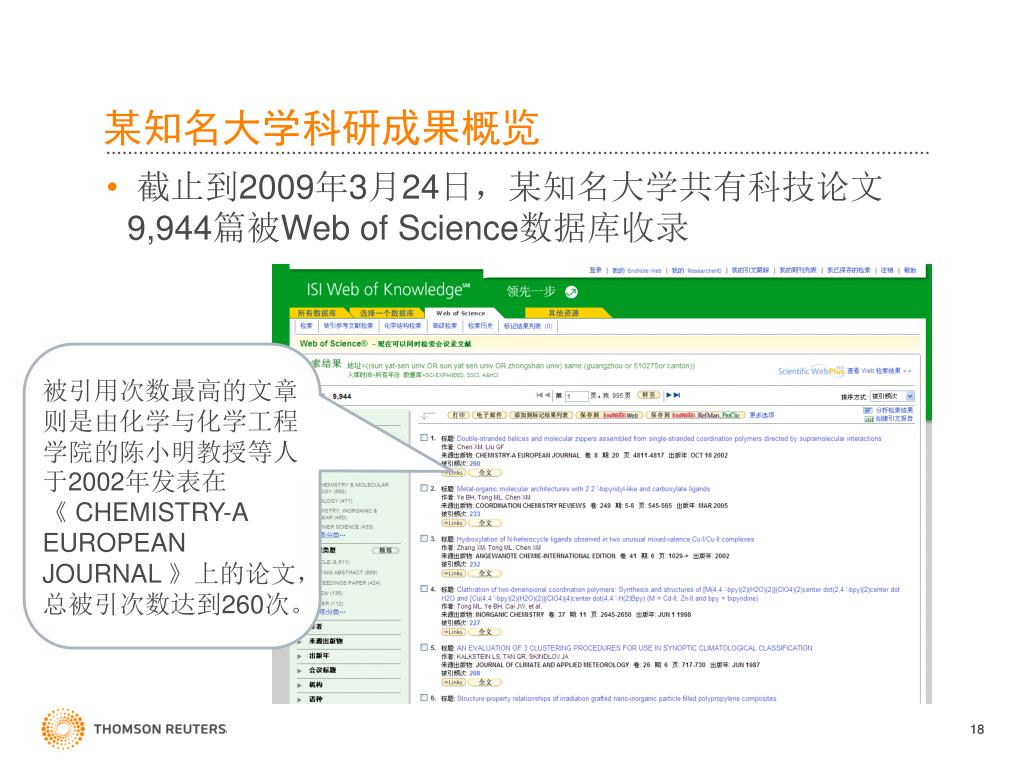Open 全文 for the CLUSTERING PROCEDURES article
The image size is (1024, 768).
[x=485, y=682]
